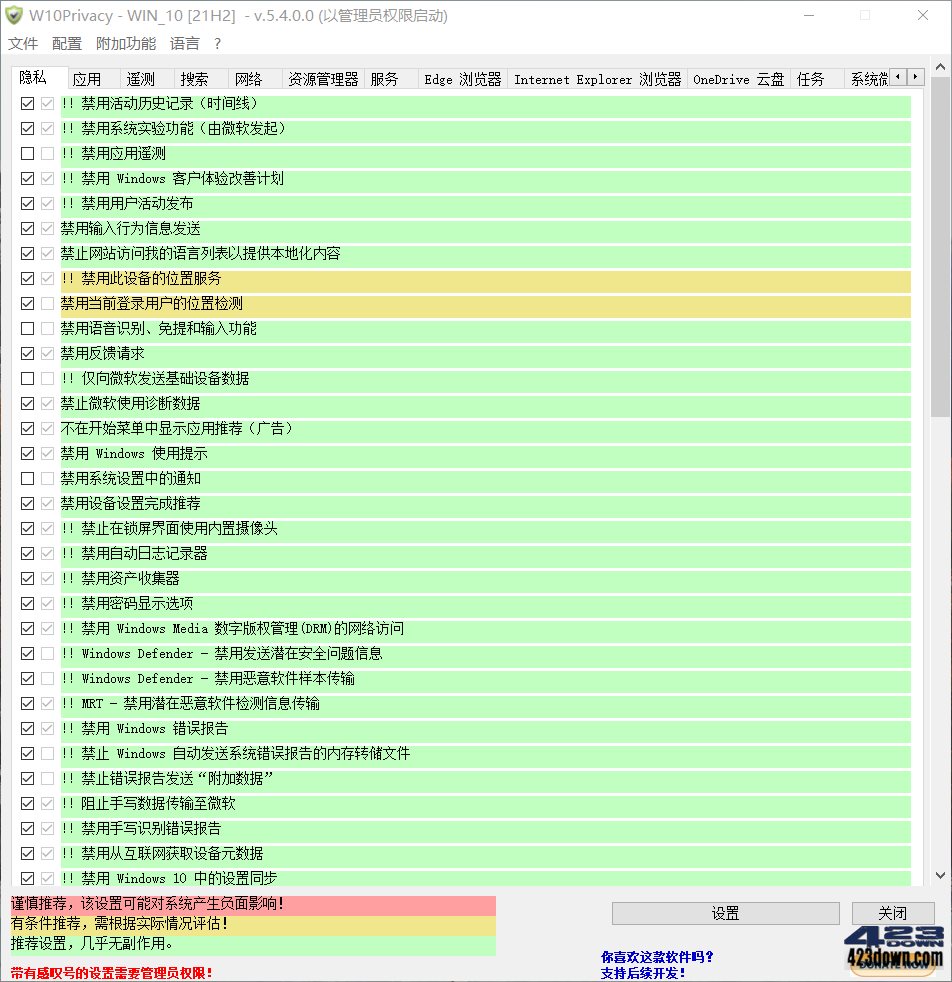952x982 pixels.
Task: Uncheck 禁用系统实验功能（由微软发起）
Action: coord(27,128)
